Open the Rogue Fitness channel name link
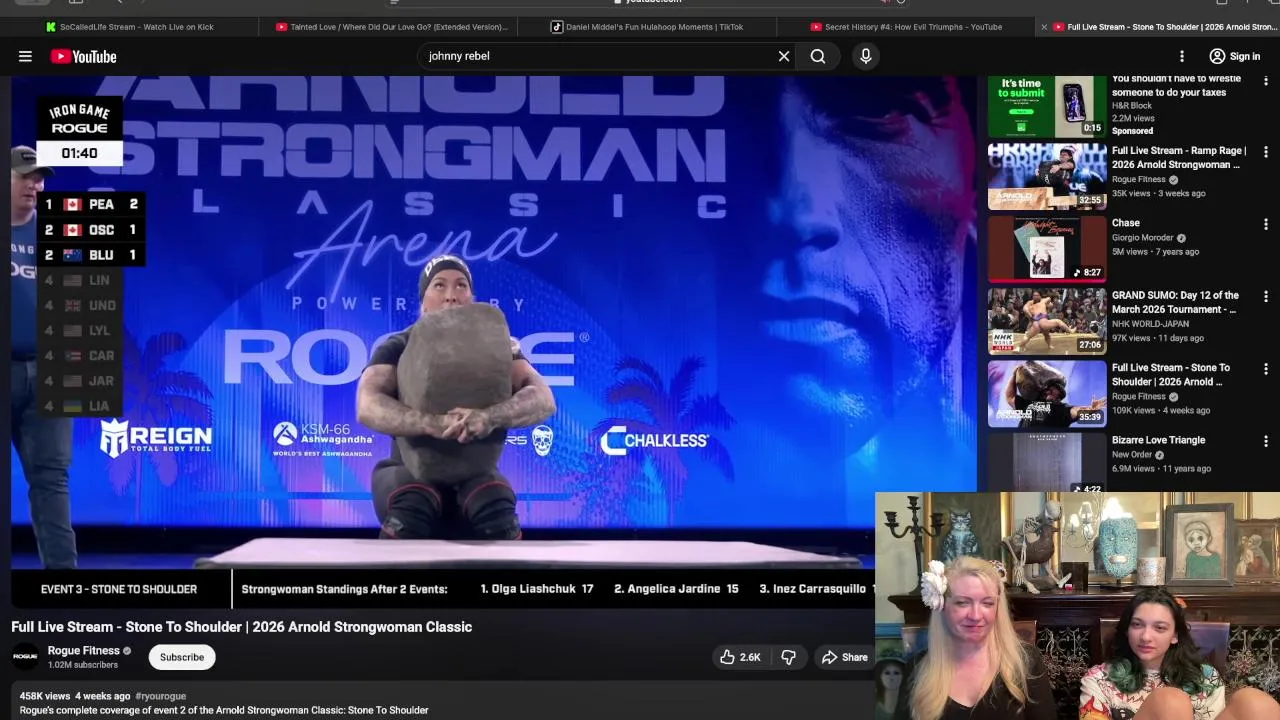The height and width of the screenshot is (720, 1280). 84,651
